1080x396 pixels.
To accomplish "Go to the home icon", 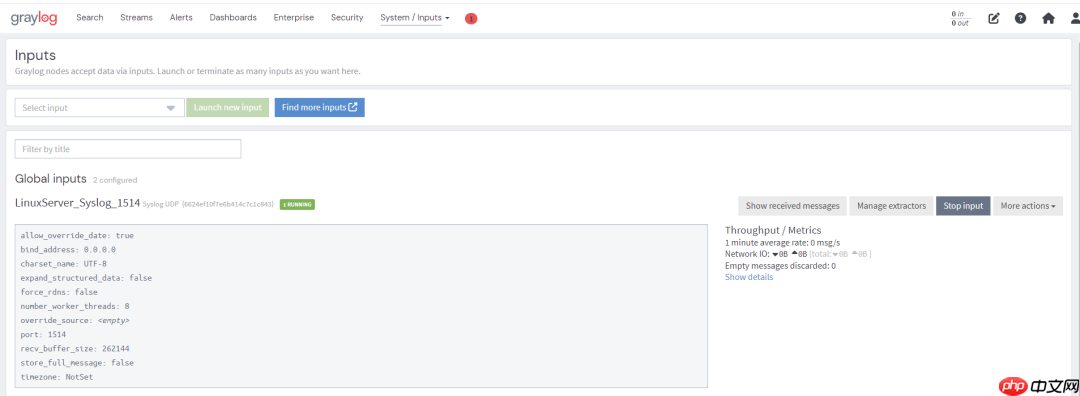I will [1048, 19].
